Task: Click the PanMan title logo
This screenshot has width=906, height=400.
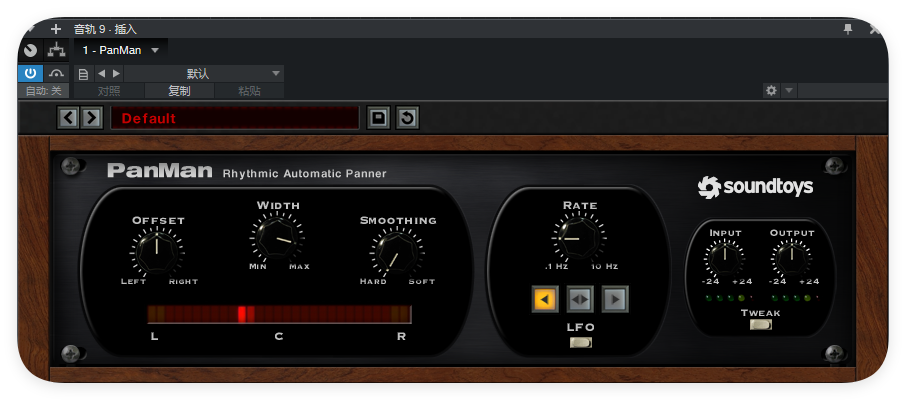Action: click(x=159, y=171)
